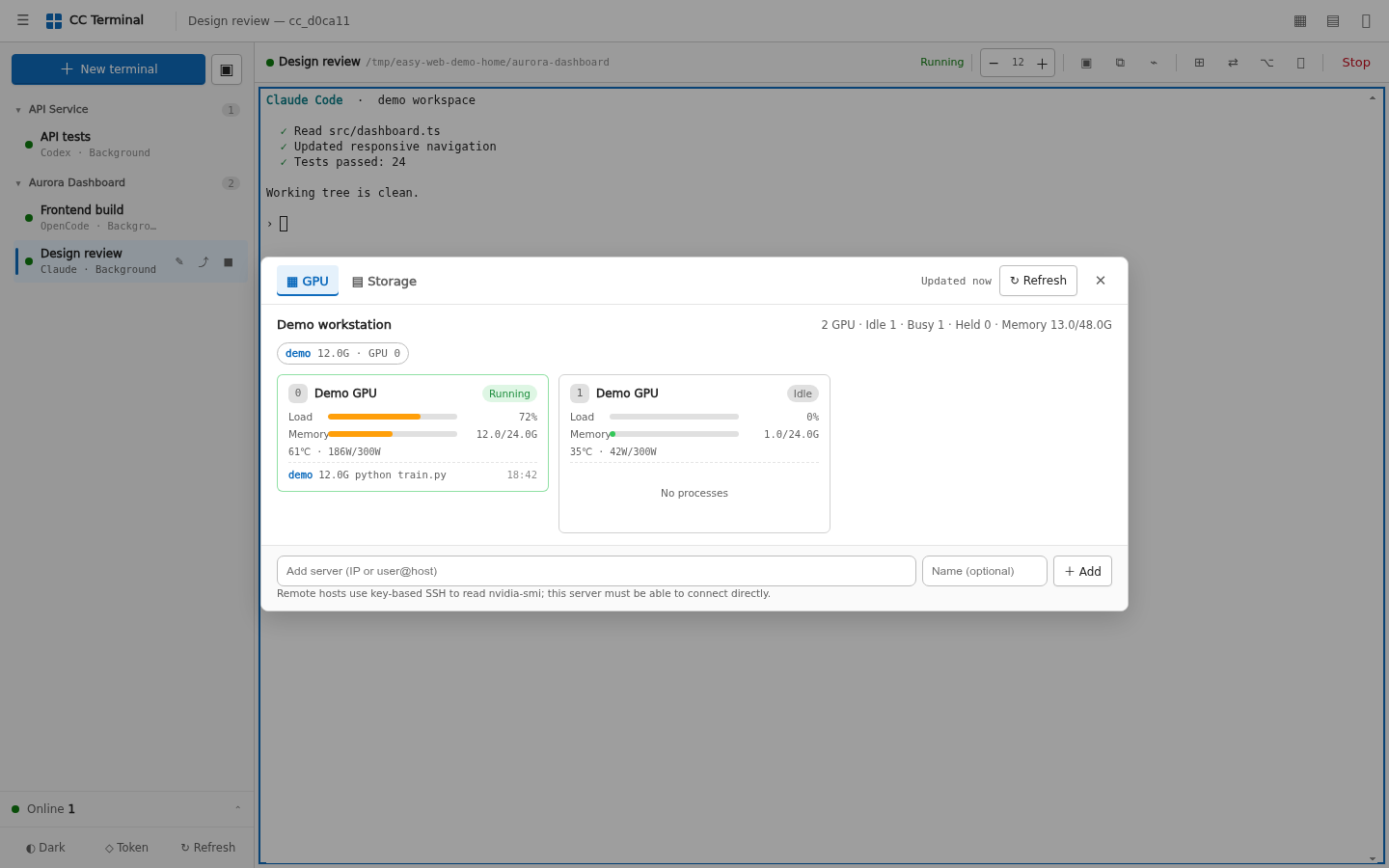Screen dimensions: 1389x868
Task: Close the GPU monitor dialog
Action: pos(1101,281)
